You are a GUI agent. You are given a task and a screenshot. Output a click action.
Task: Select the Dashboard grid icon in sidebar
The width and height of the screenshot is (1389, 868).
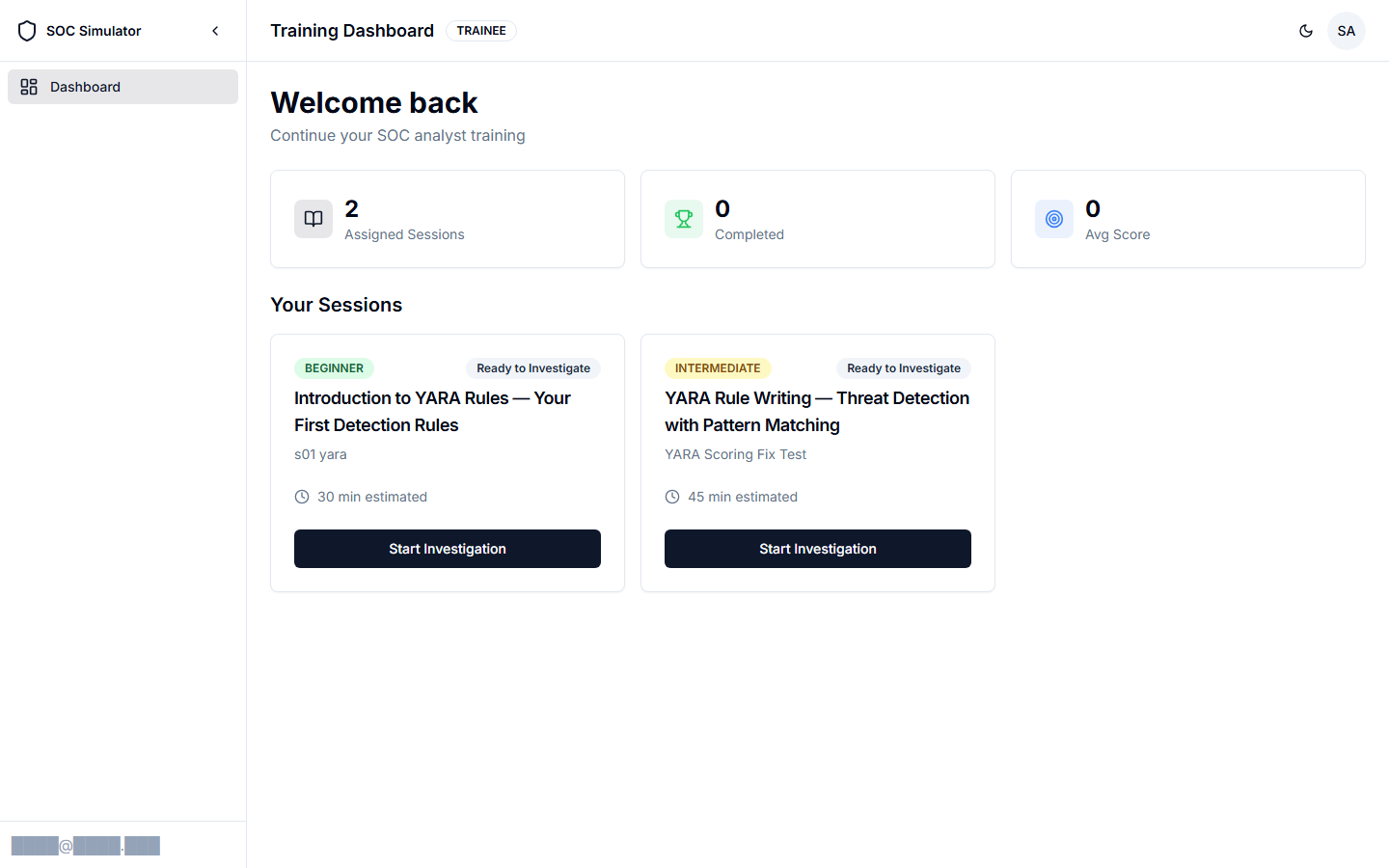click(29, 87)
